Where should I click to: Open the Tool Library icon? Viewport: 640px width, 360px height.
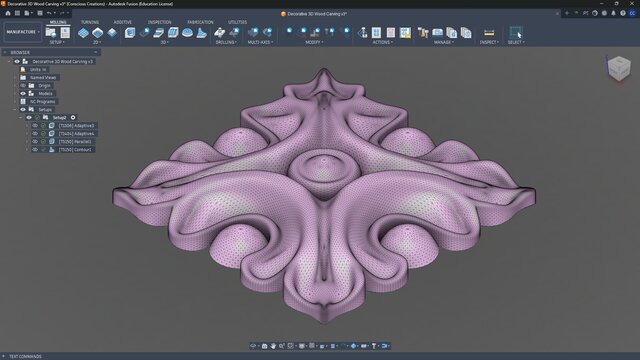point(423,33)
